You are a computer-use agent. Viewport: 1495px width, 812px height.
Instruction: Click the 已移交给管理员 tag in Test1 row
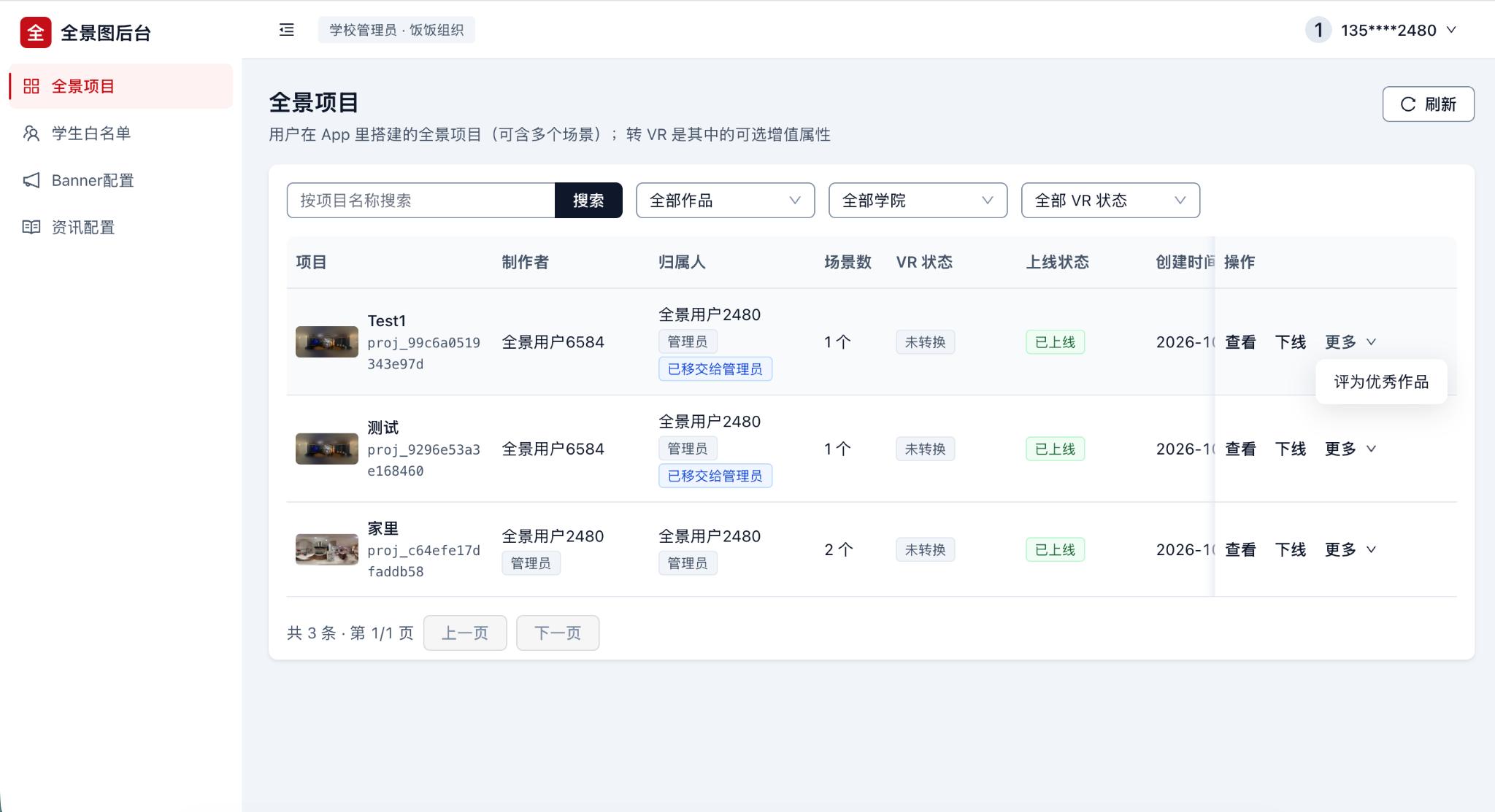pyautogui.click(x=715, y=369)
